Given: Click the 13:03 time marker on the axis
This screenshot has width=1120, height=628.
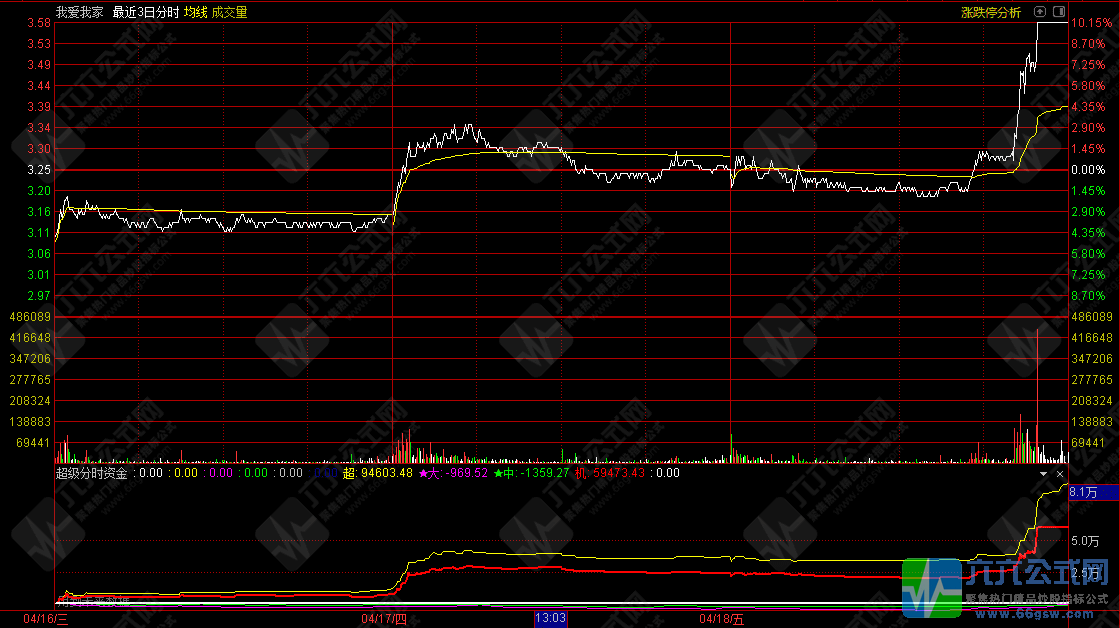Looking at the screenshot, I should [x=551, y=619].
